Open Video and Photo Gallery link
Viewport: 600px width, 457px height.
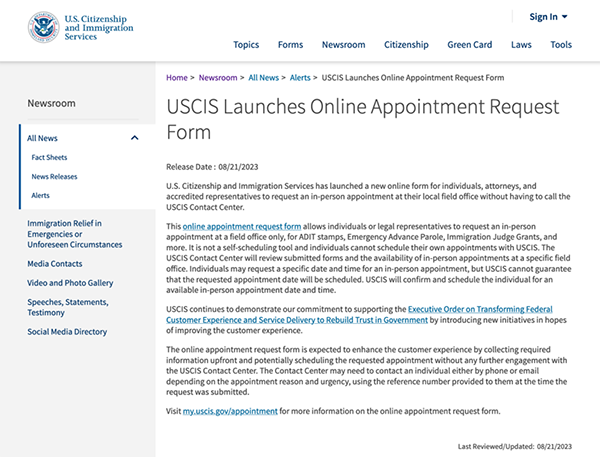click(x=70, y=283)
